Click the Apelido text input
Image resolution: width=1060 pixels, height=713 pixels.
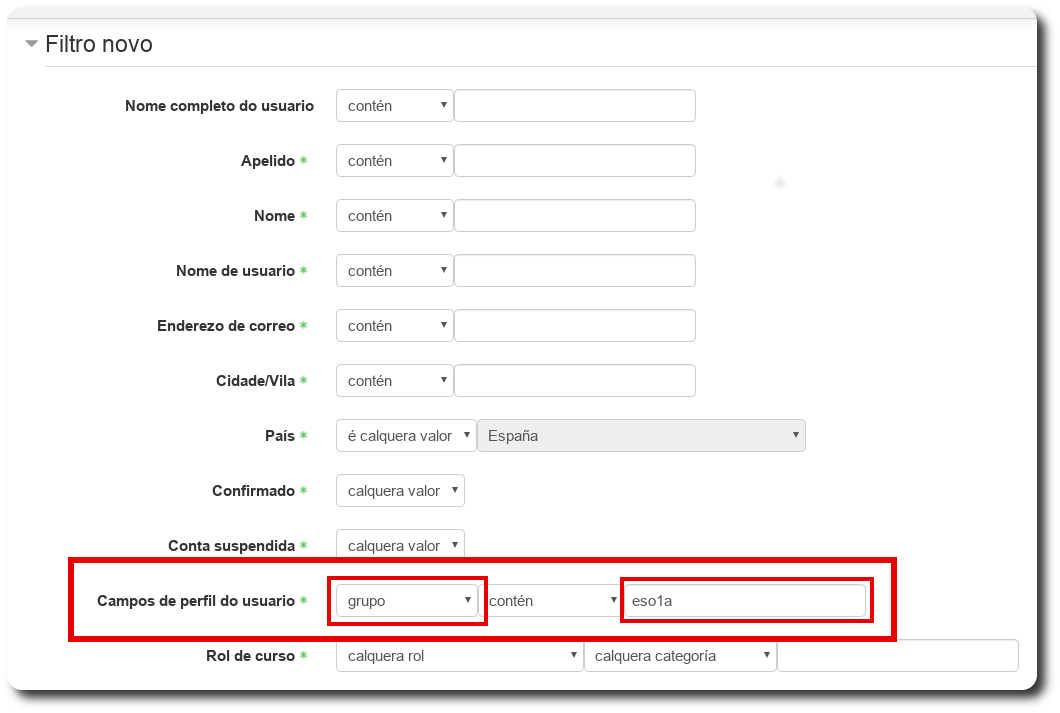pyautogui.click(x=575, y=161)
